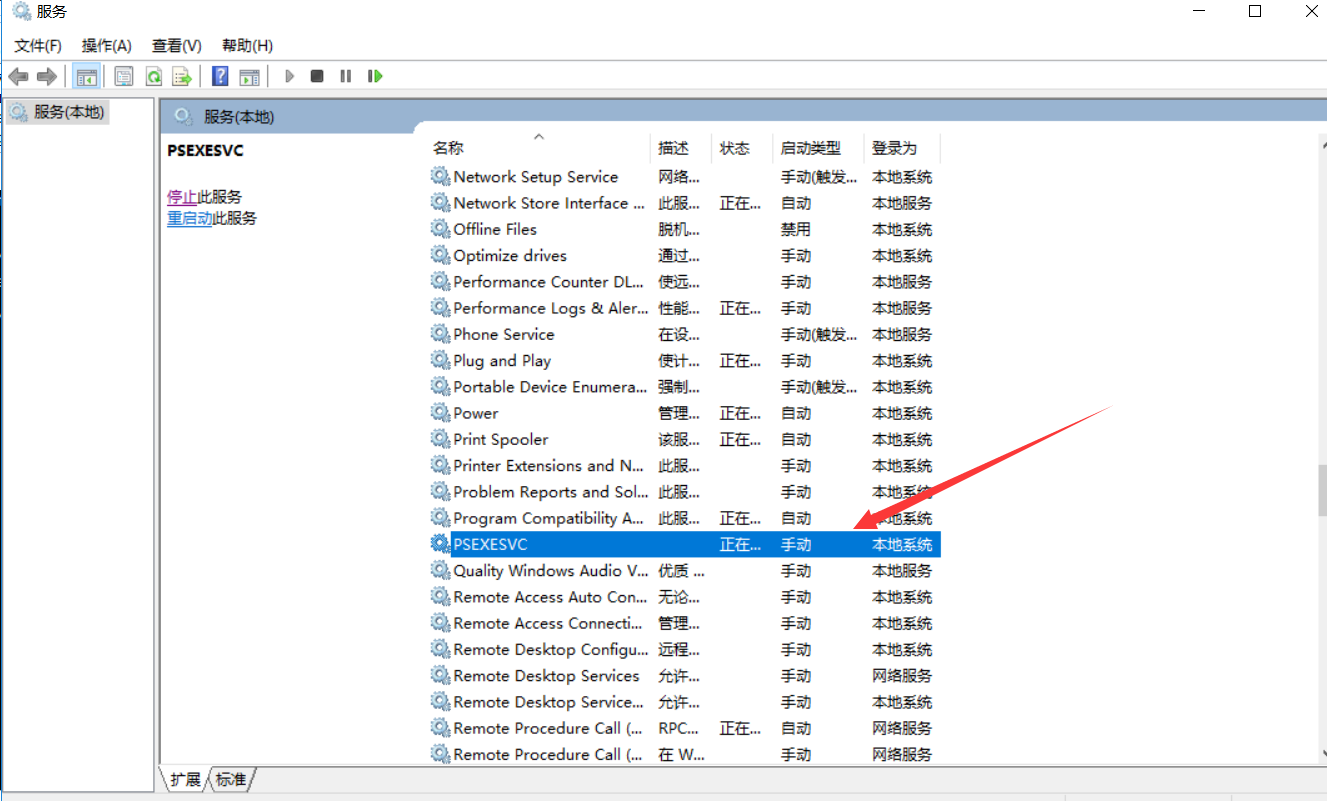The height and width of the screenshot is (801, 1327).
Task: Open the Properties toolbar icon
Action: pyautogui.click(x=124, y=76)
